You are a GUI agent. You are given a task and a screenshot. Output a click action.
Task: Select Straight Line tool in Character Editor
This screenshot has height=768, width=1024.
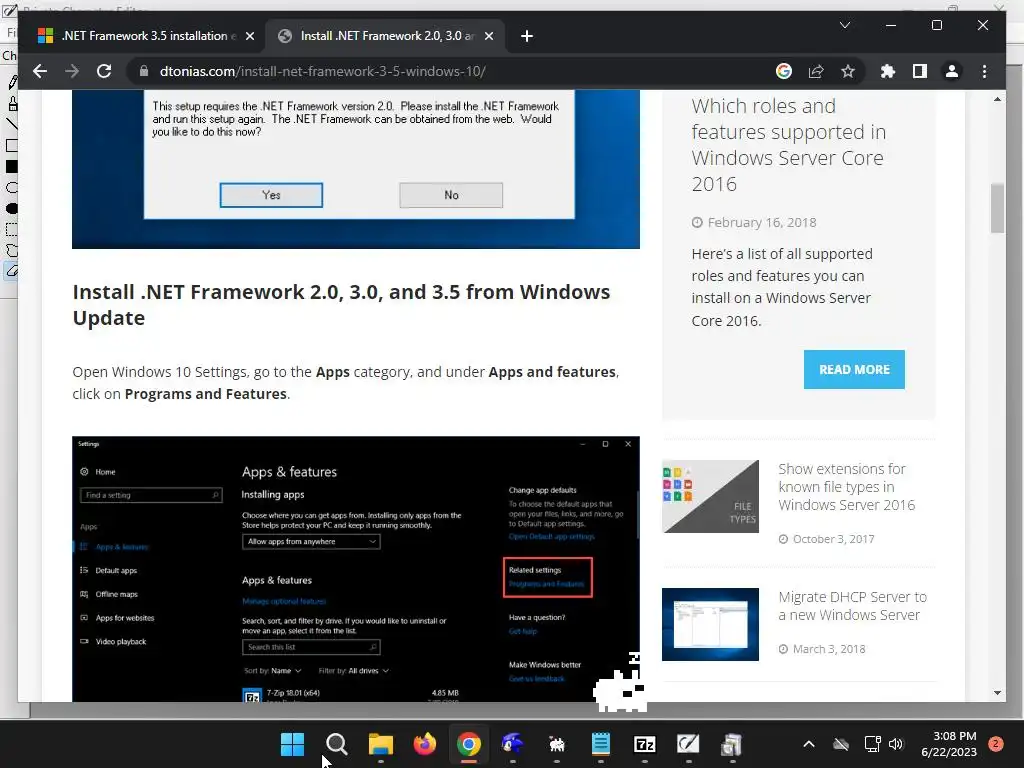pyautogui.click(x=12, y=124)
